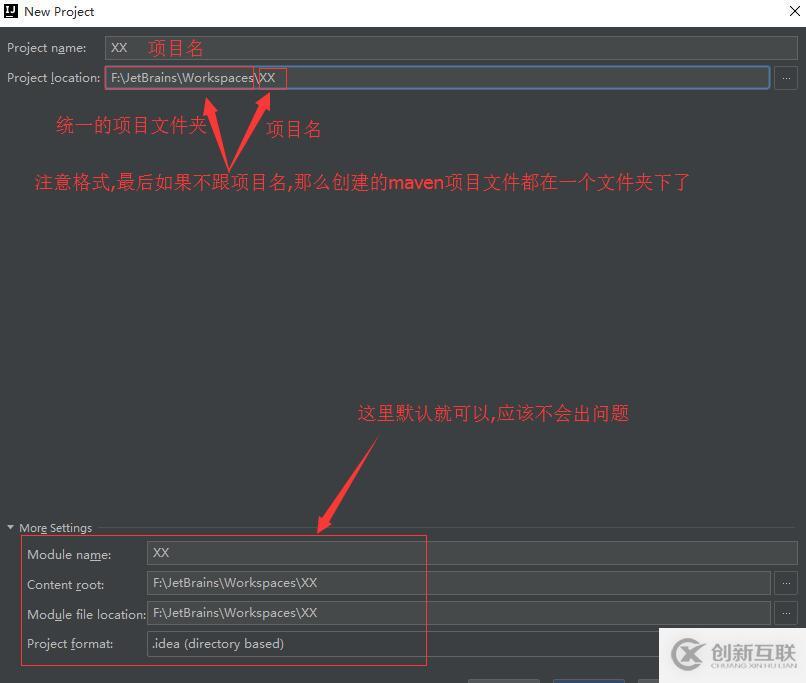The width and height of the screenshot is (806, 683).
Task: Click the IntelliJ IDEA icon in the title bar
Action: tap(11, 11)
